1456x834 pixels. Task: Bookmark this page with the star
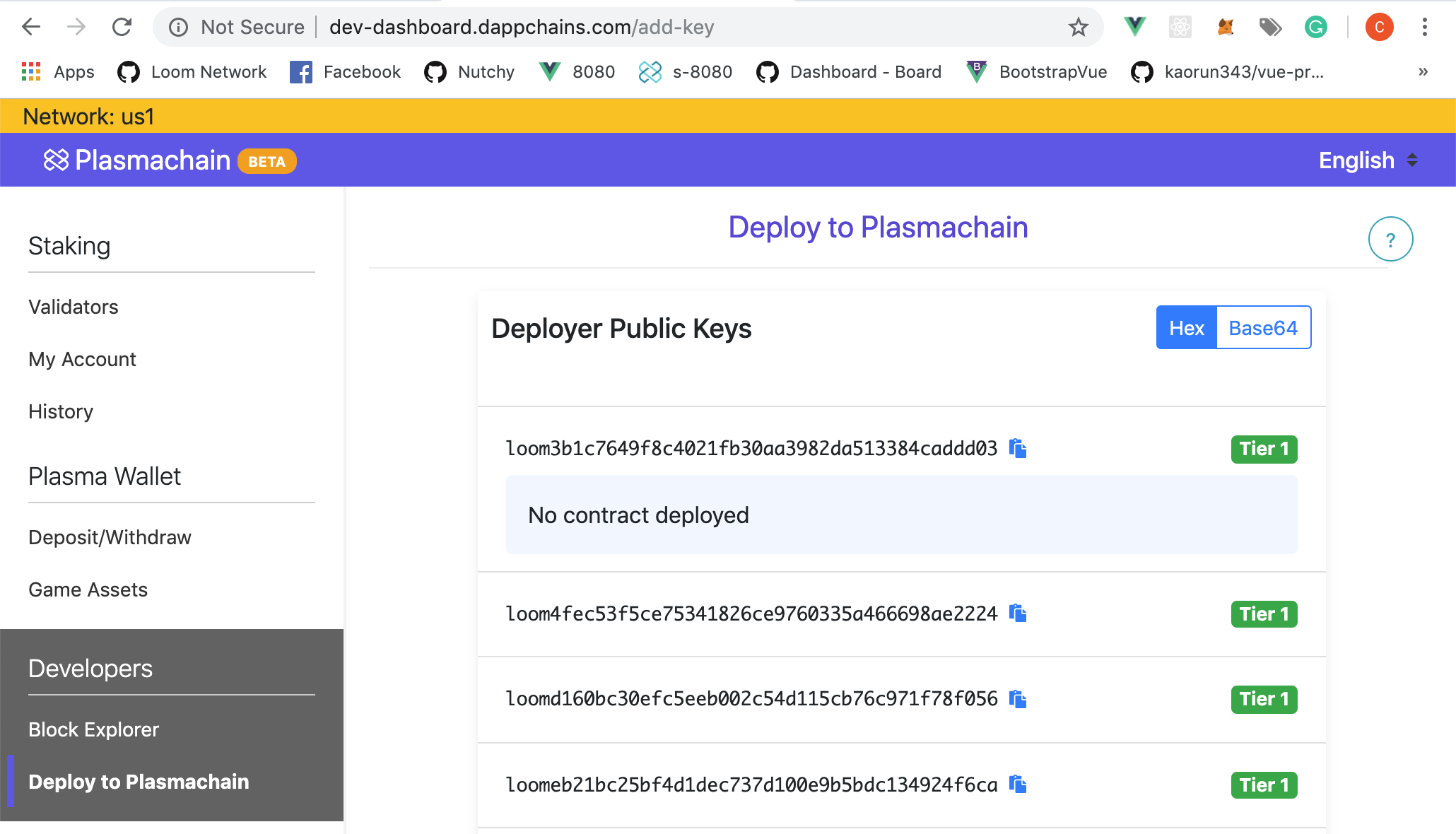click(x=1078, y=27)
